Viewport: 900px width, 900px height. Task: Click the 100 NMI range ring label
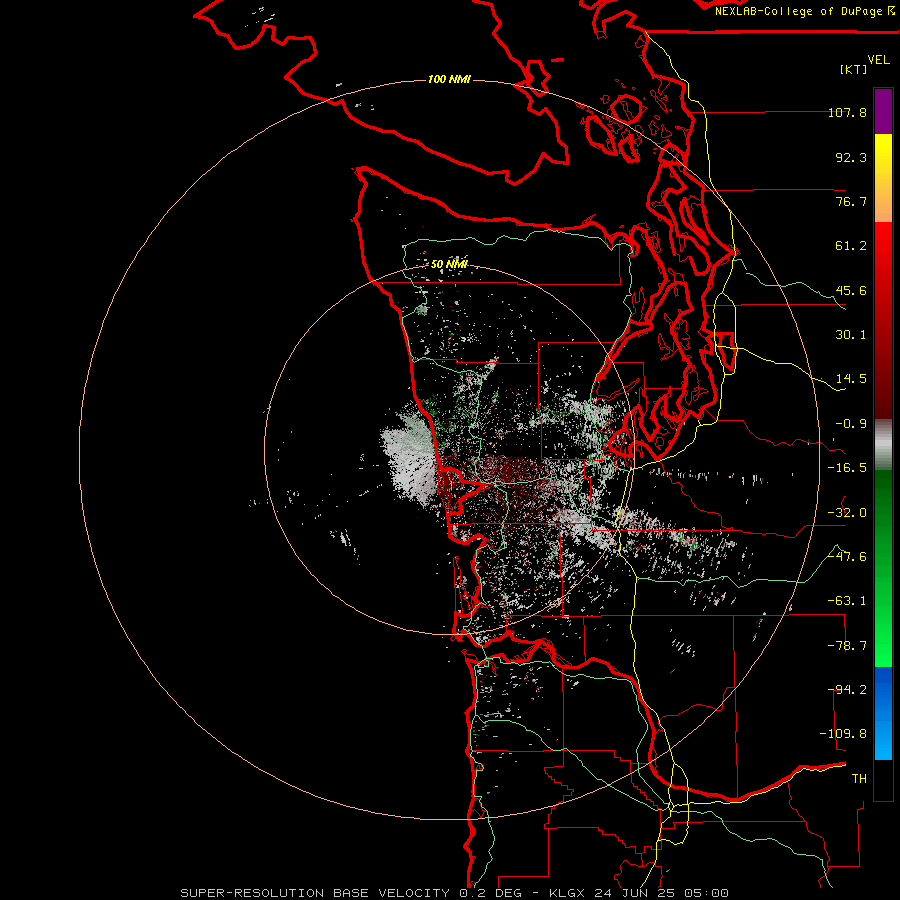pyautogui.click(x=449, y=79)
